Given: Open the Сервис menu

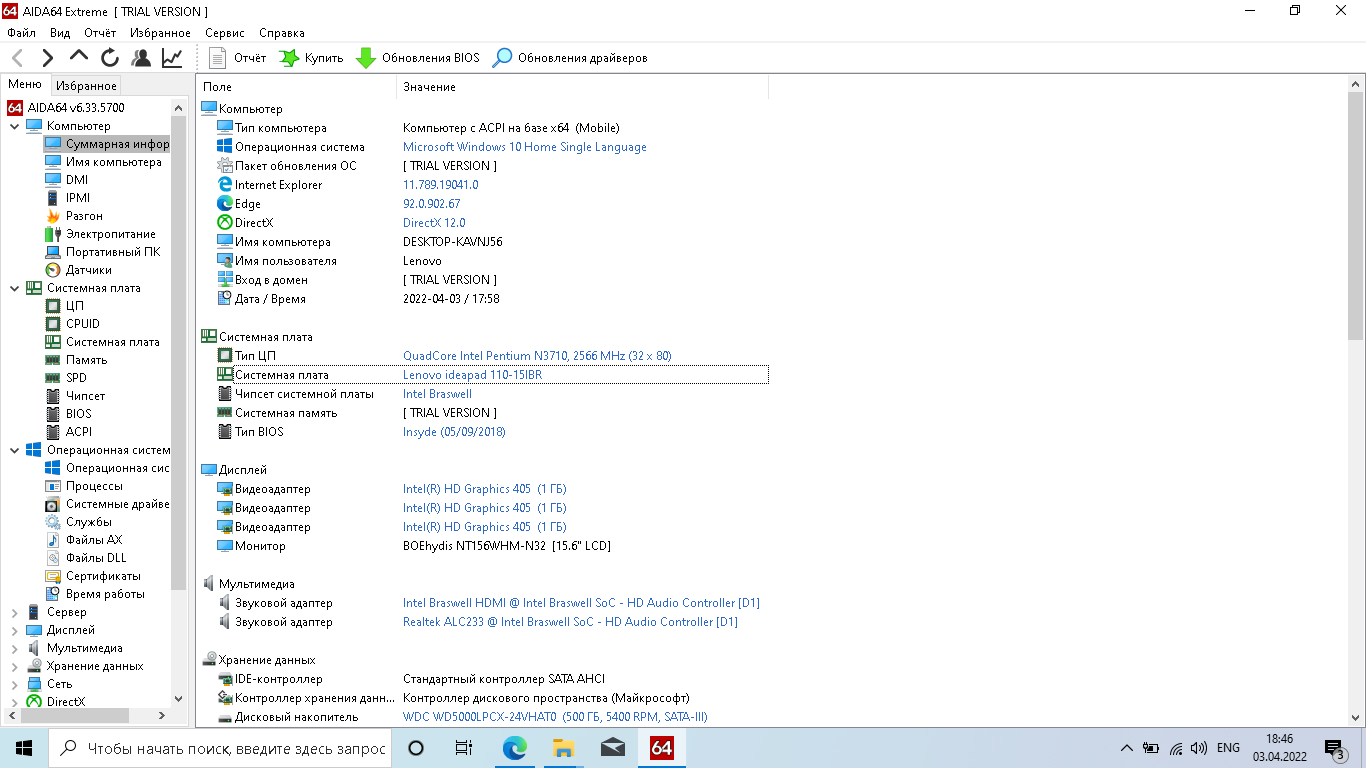Looking at the screenshot, I should coord(225,33).
